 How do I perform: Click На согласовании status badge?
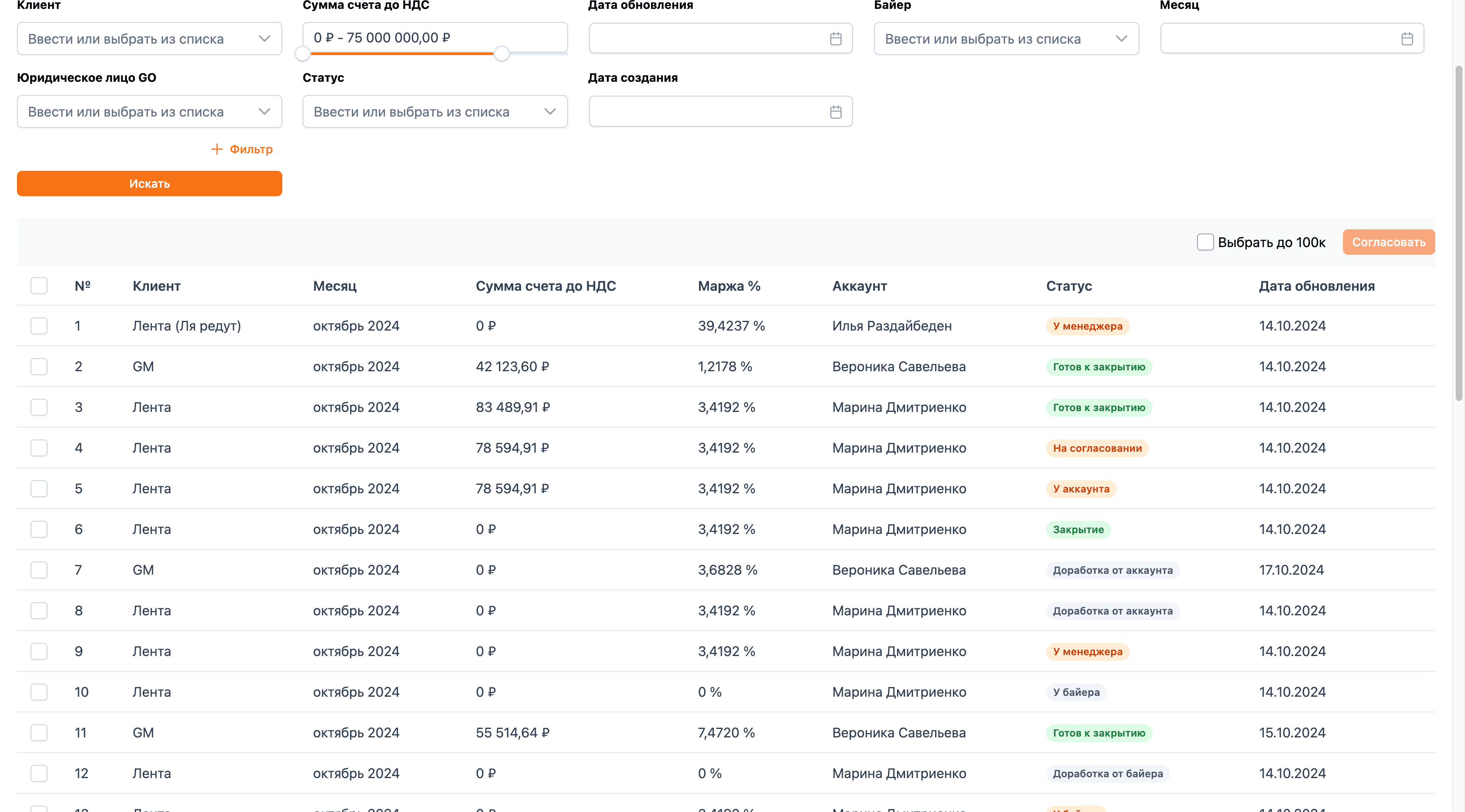[x=1097, y=448]
